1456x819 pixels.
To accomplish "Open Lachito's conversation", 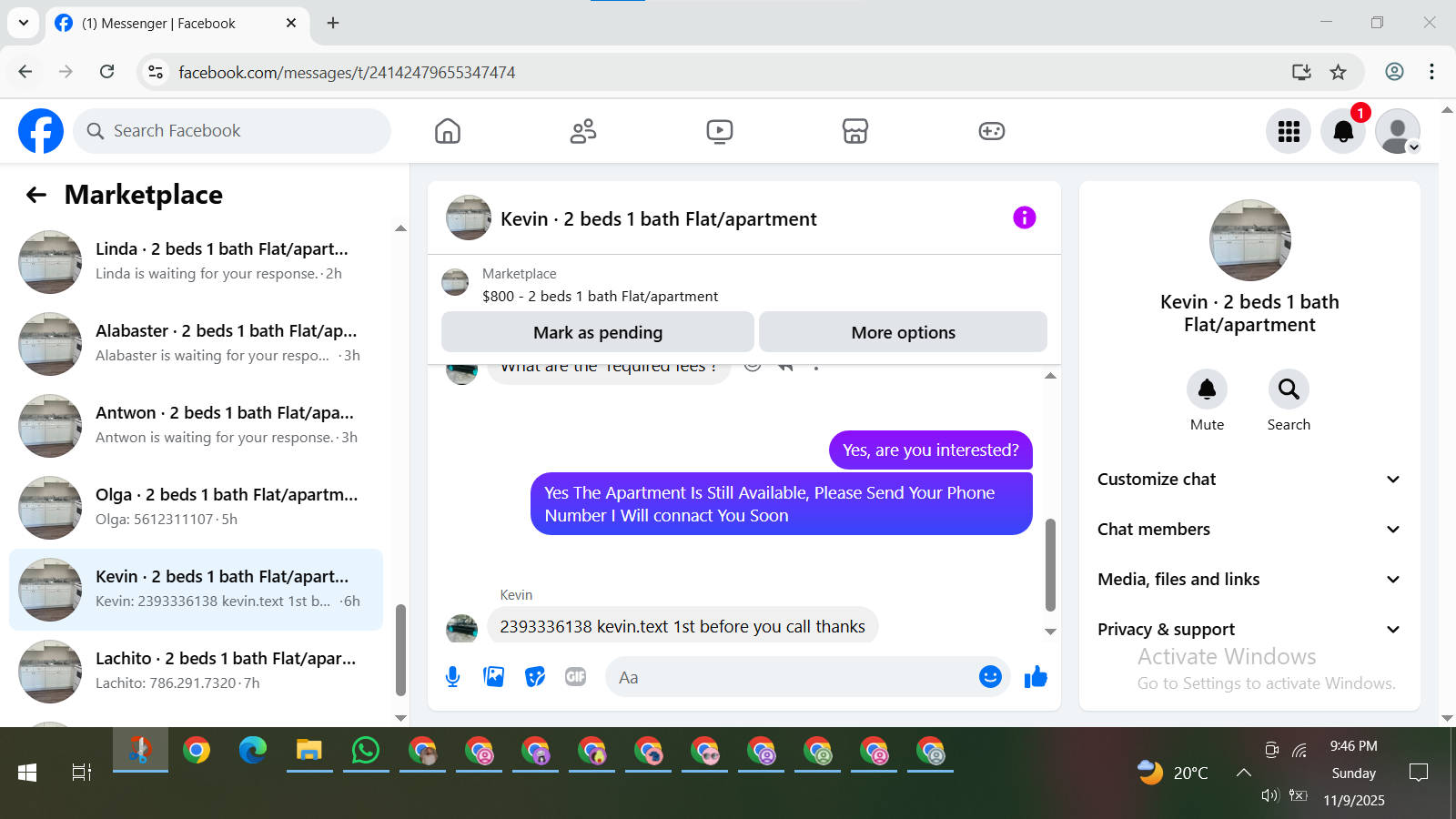I will 196,672.
